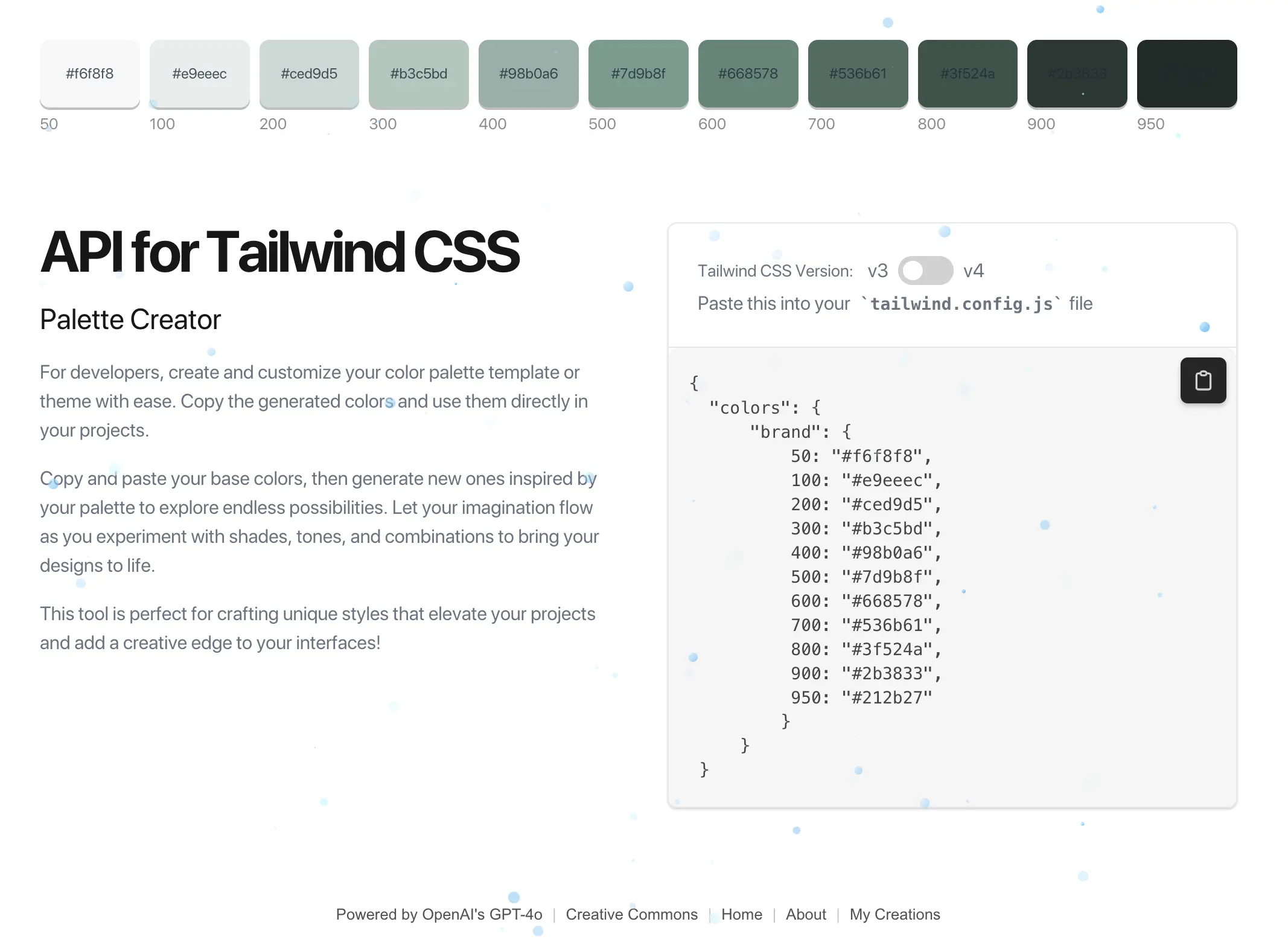Screen dimensions: 1288x948
Task: Click the 400: "#98b0a6" code line
Action: click(x=866, y=552)
